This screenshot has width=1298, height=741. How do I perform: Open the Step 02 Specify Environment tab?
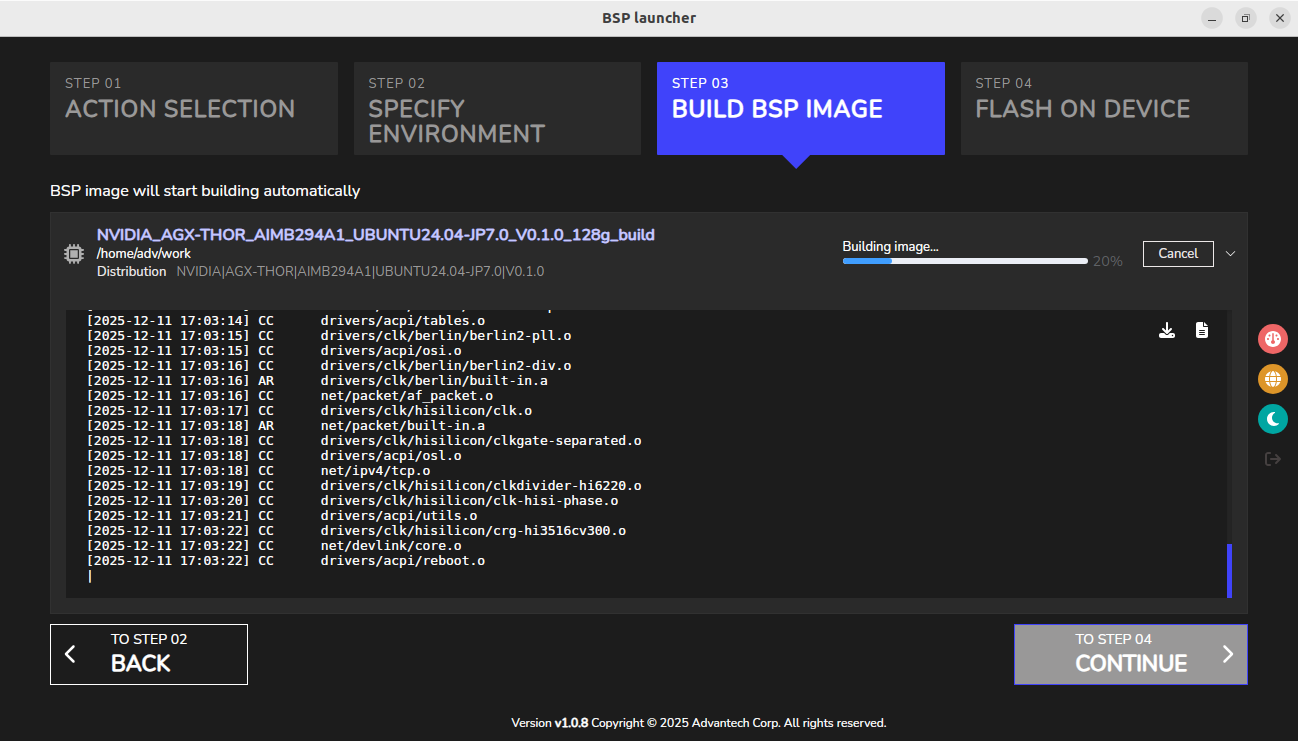(497, 109)
